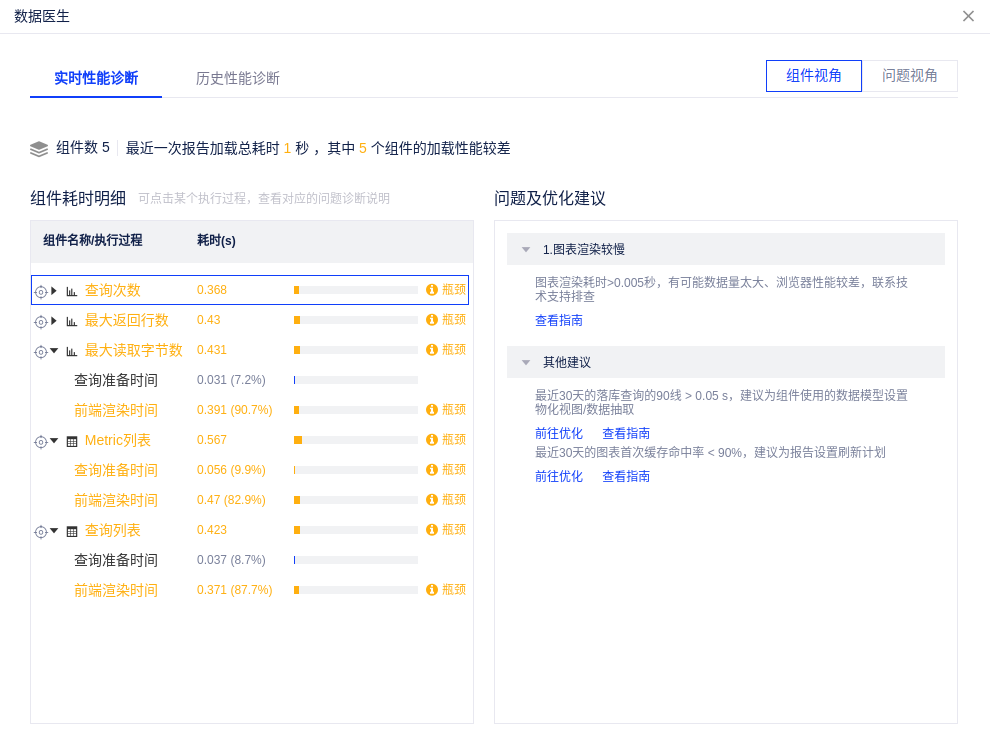
Task: Click locate target icon beside 查询次数
Action: [41, 291]
